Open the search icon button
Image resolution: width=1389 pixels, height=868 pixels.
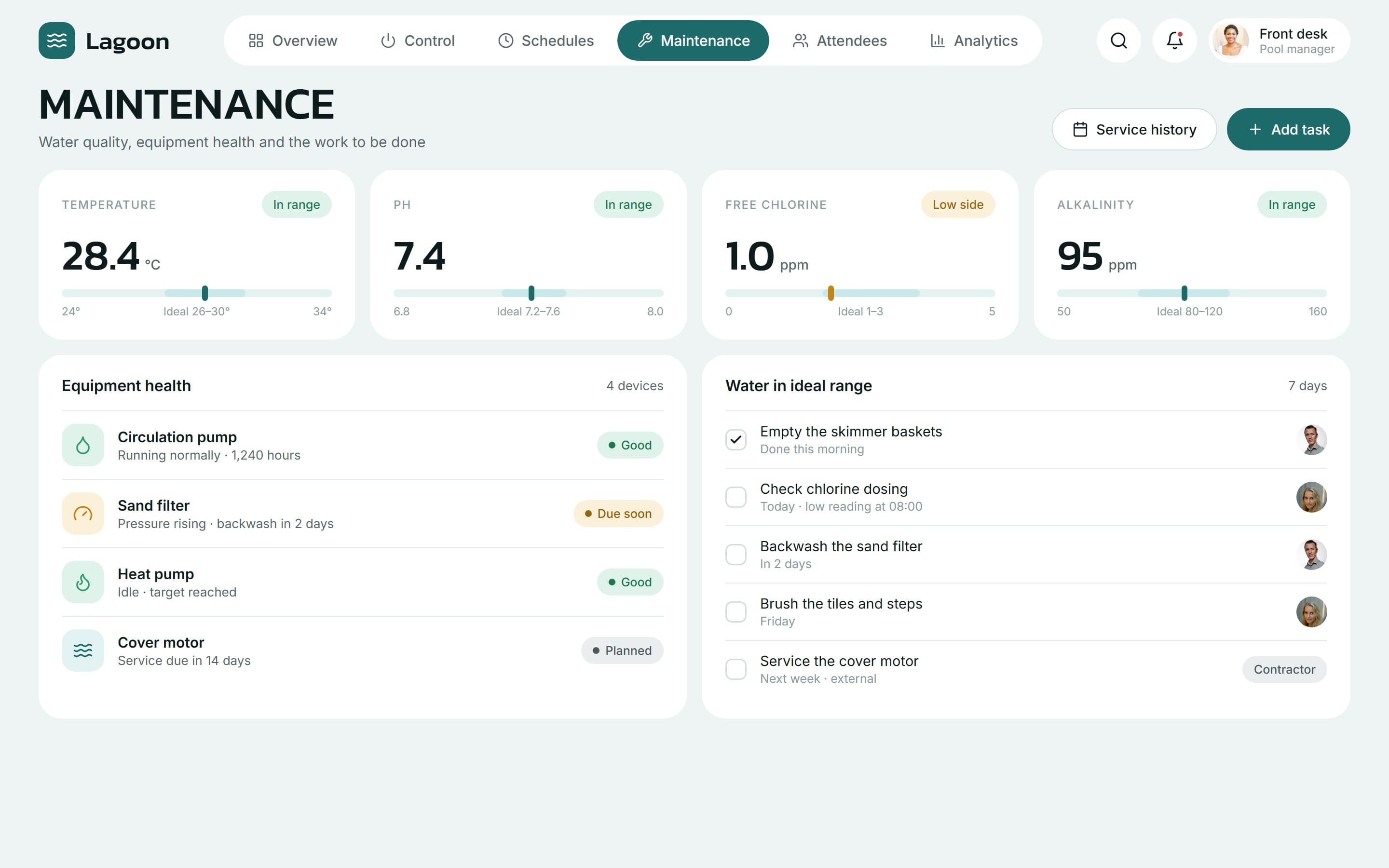point(1118,40)
